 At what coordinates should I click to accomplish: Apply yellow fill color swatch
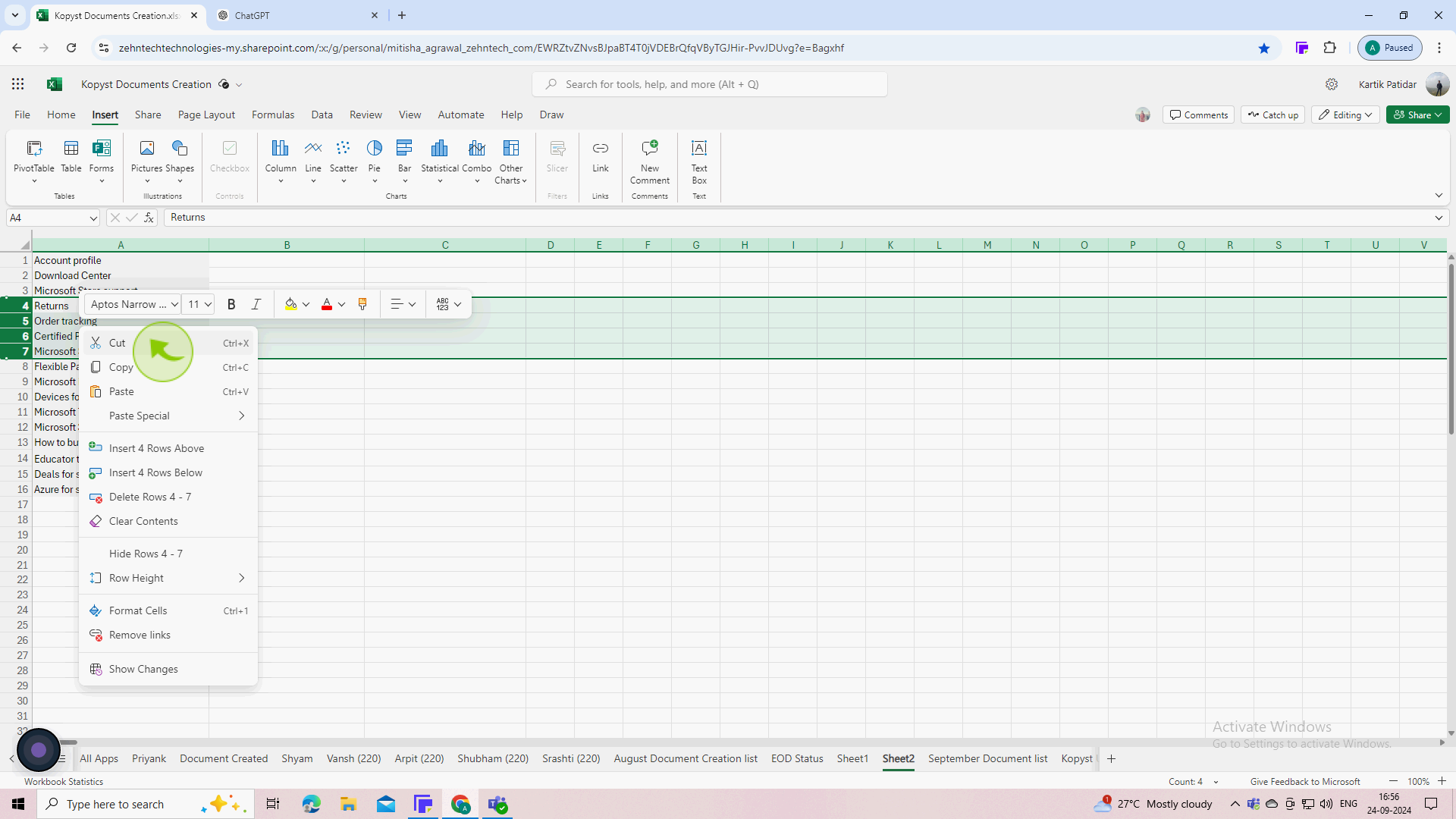pyautogui.click(x=290, y=304)
